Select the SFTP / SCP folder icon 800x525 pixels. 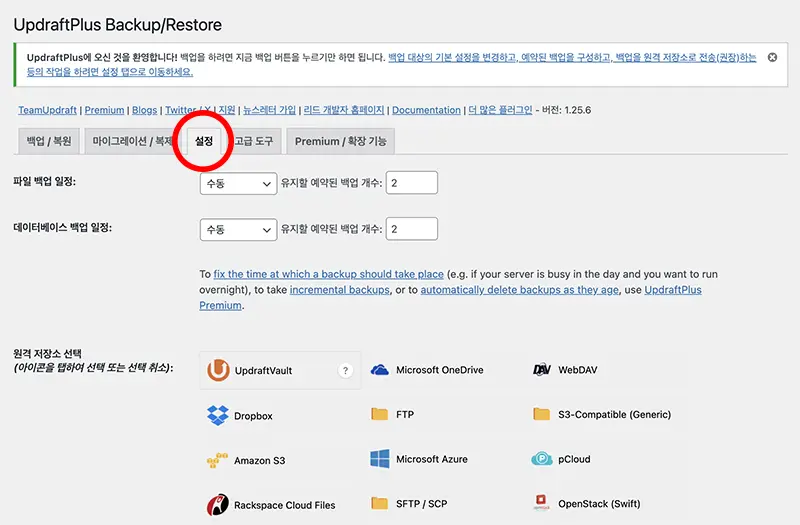click(x=380, y=504)
